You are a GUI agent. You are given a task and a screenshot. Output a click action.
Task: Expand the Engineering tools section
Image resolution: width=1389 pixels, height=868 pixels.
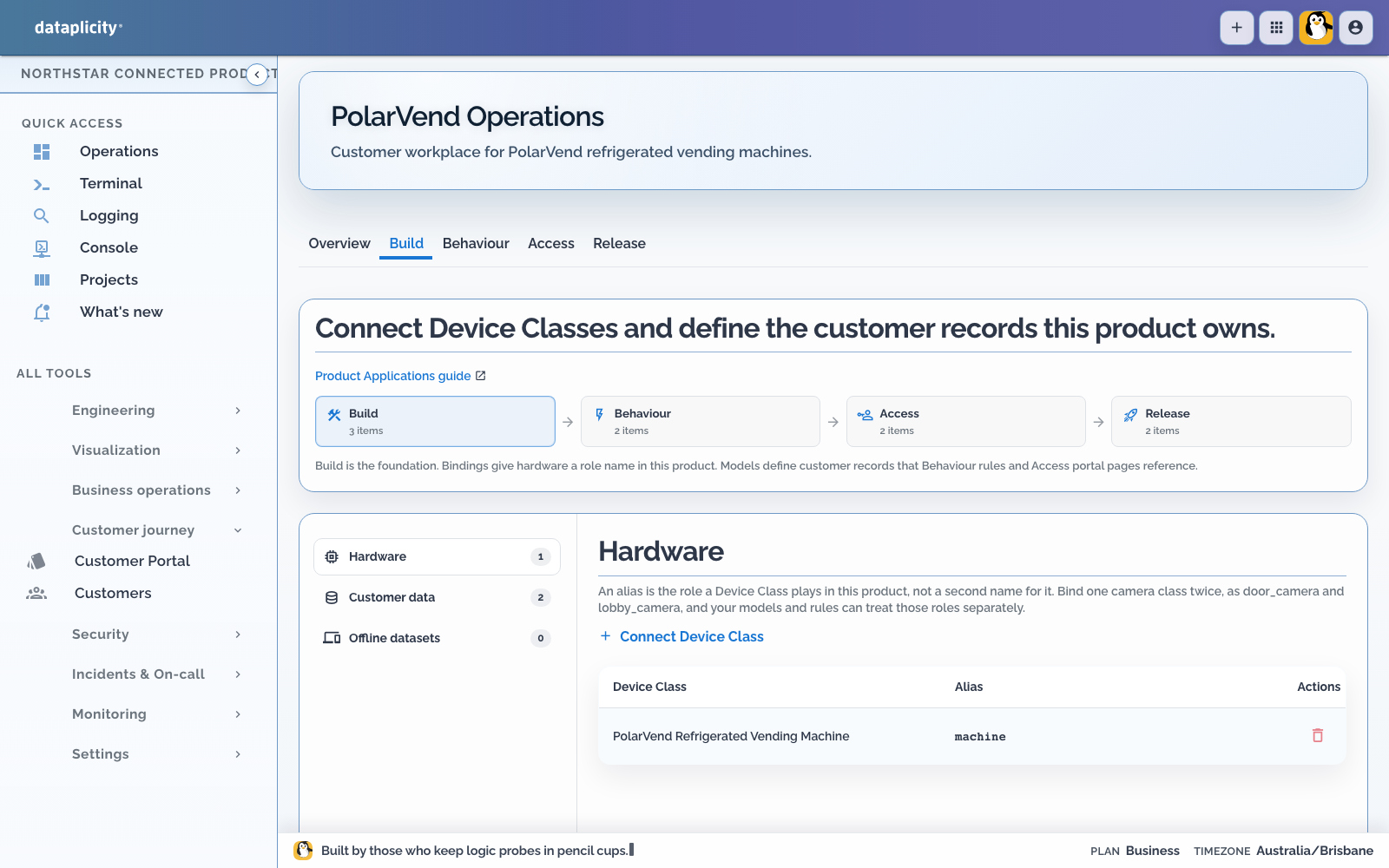156,411
